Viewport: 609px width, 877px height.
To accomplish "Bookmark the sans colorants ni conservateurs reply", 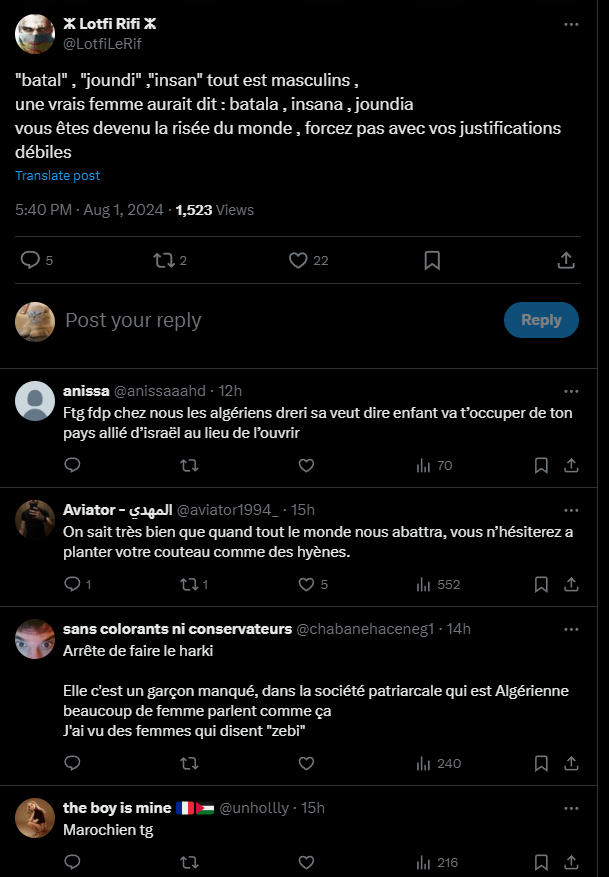I will point(541,763).
